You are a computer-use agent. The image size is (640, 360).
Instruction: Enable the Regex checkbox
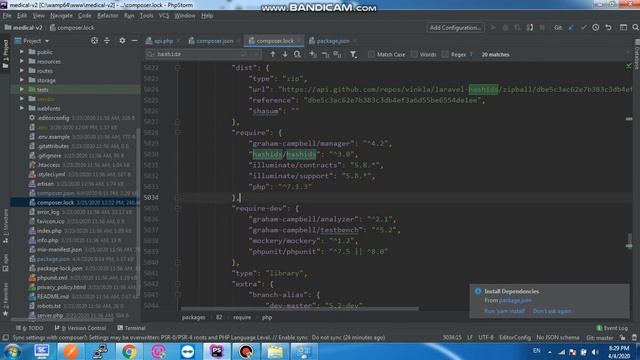(x=445, y=54)
